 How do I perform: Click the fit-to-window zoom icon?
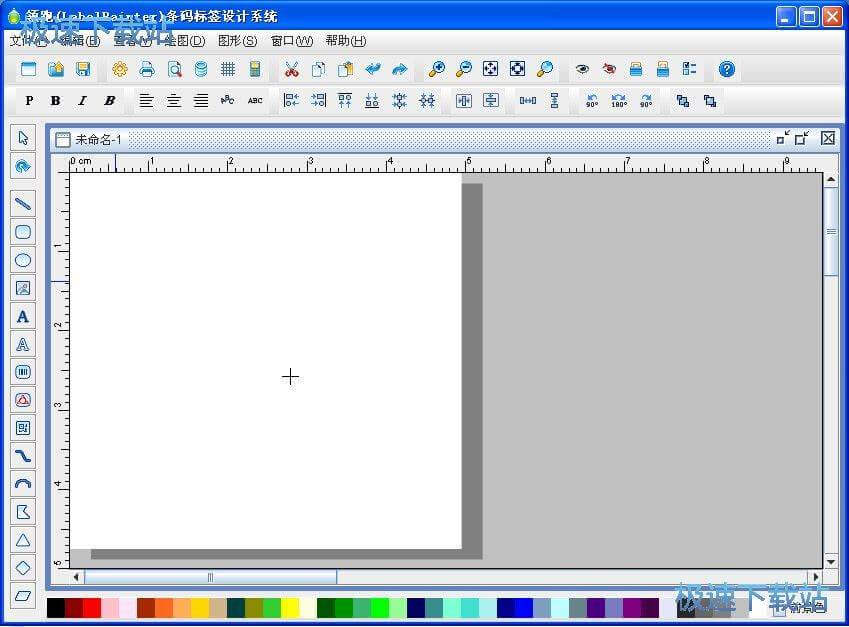tap(491, 69)
